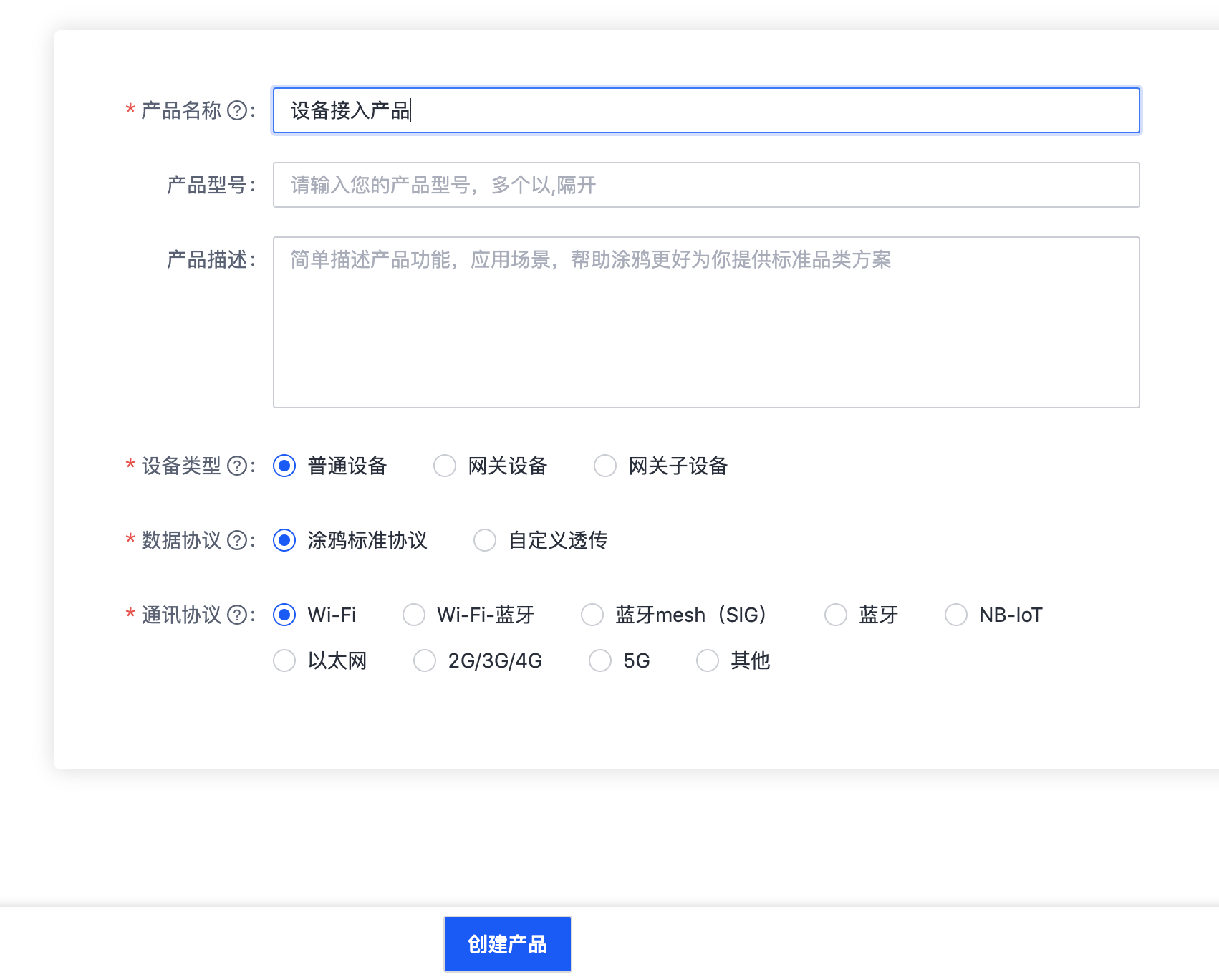Choose 涂鸦标准协议 data protocol
The image size is (1219, 980).
(x=284, y=540)
